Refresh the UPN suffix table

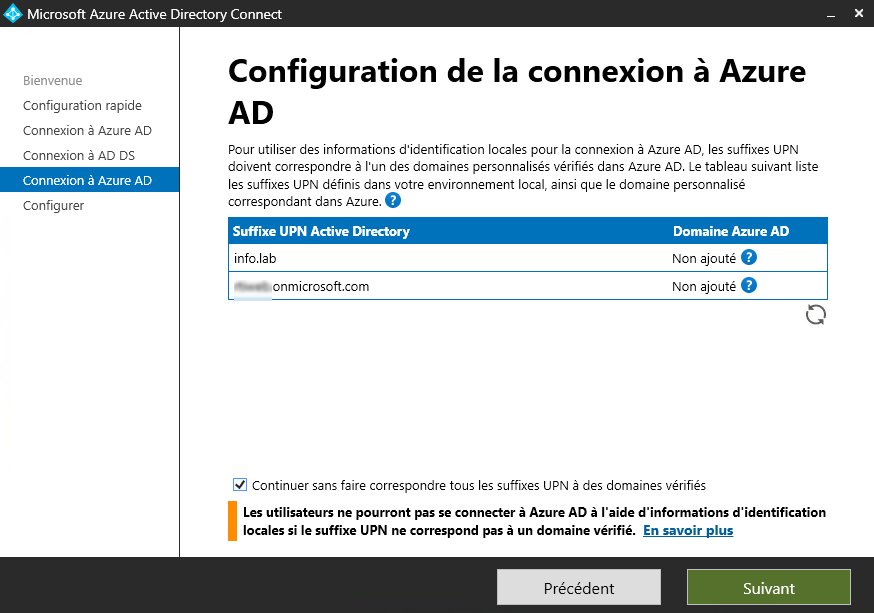click(815, 315)
